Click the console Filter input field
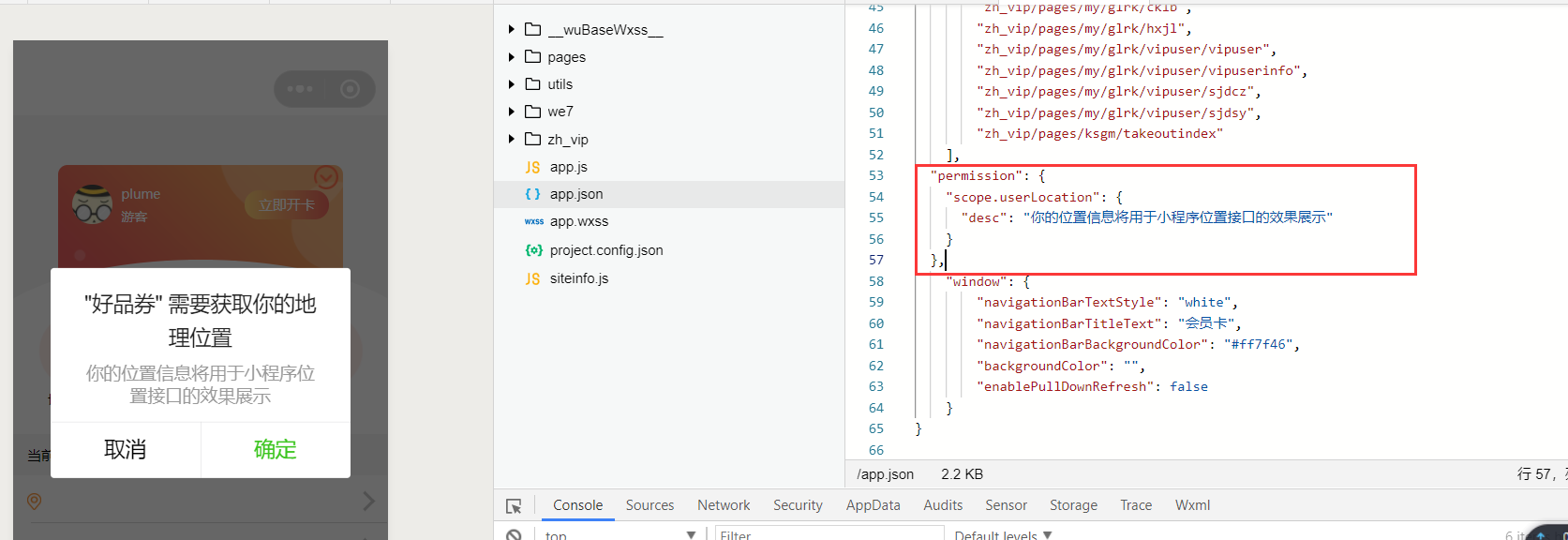 (829, 534)
